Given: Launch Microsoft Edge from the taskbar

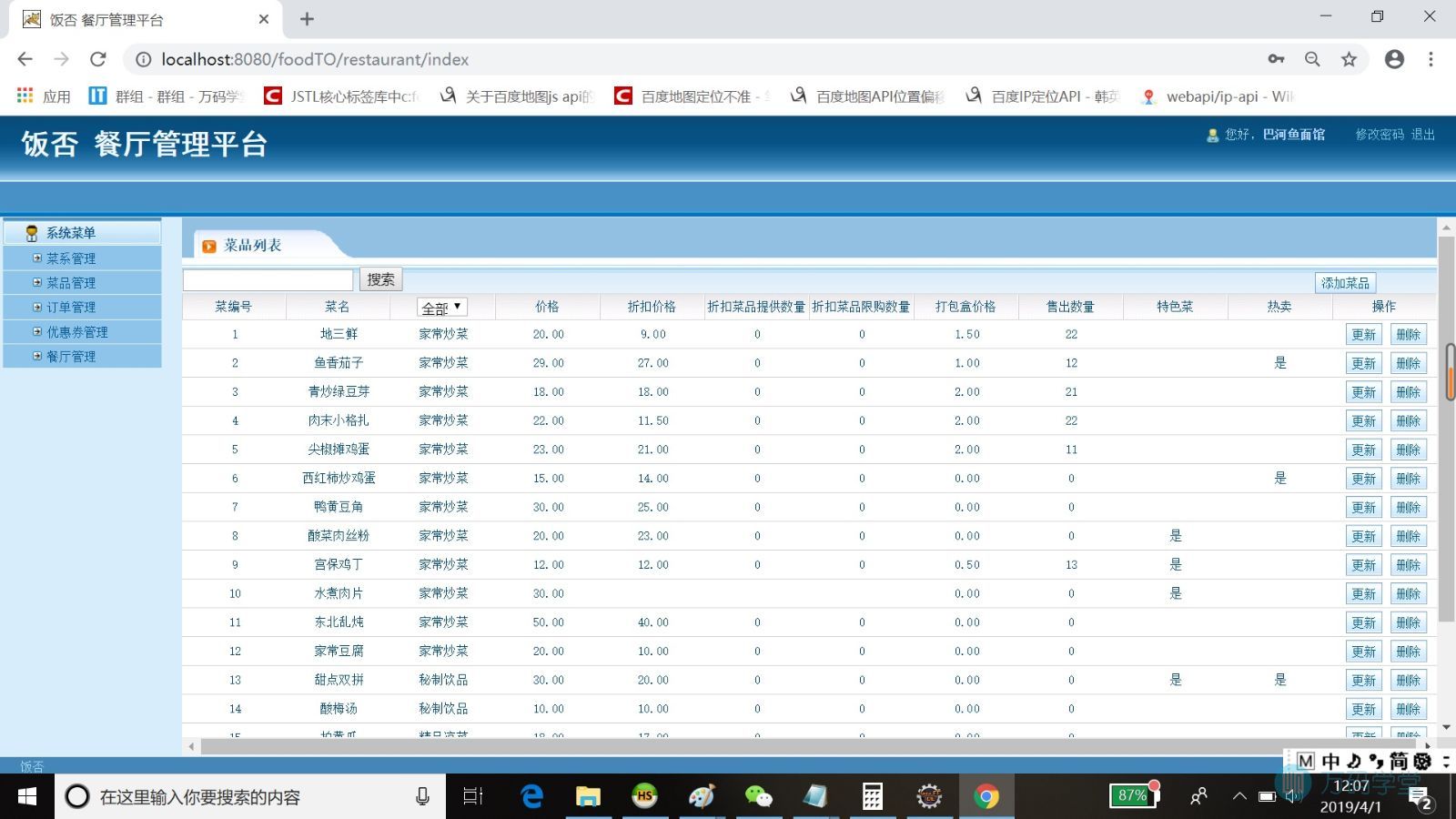Looking at the screenshot, I should (531, 797).
